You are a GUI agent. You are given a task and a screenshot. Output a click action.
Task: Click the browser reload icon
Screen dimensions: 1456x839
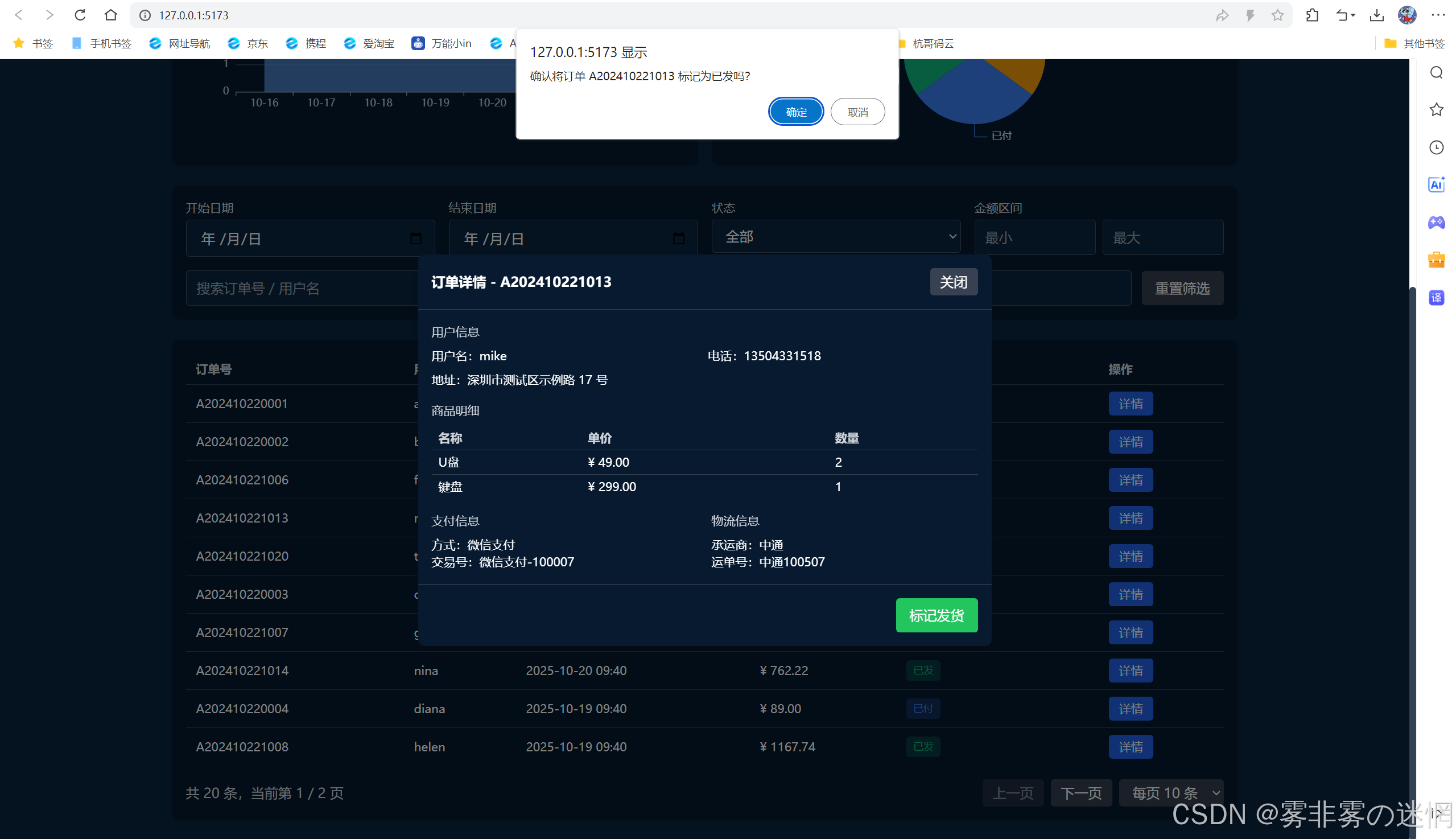(80, 15)
